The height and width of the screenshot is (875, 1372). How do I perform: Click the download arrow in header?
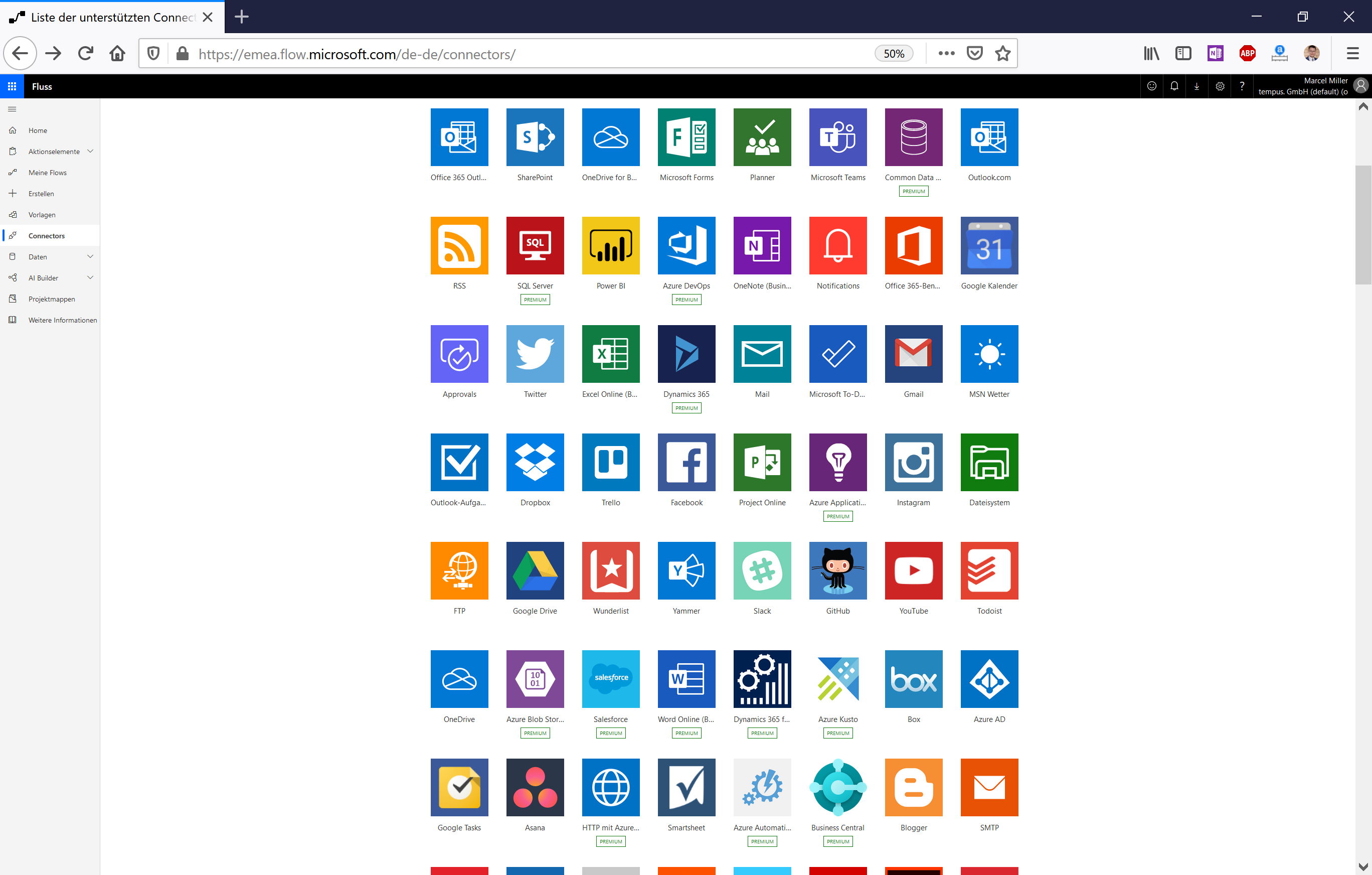1196,86
